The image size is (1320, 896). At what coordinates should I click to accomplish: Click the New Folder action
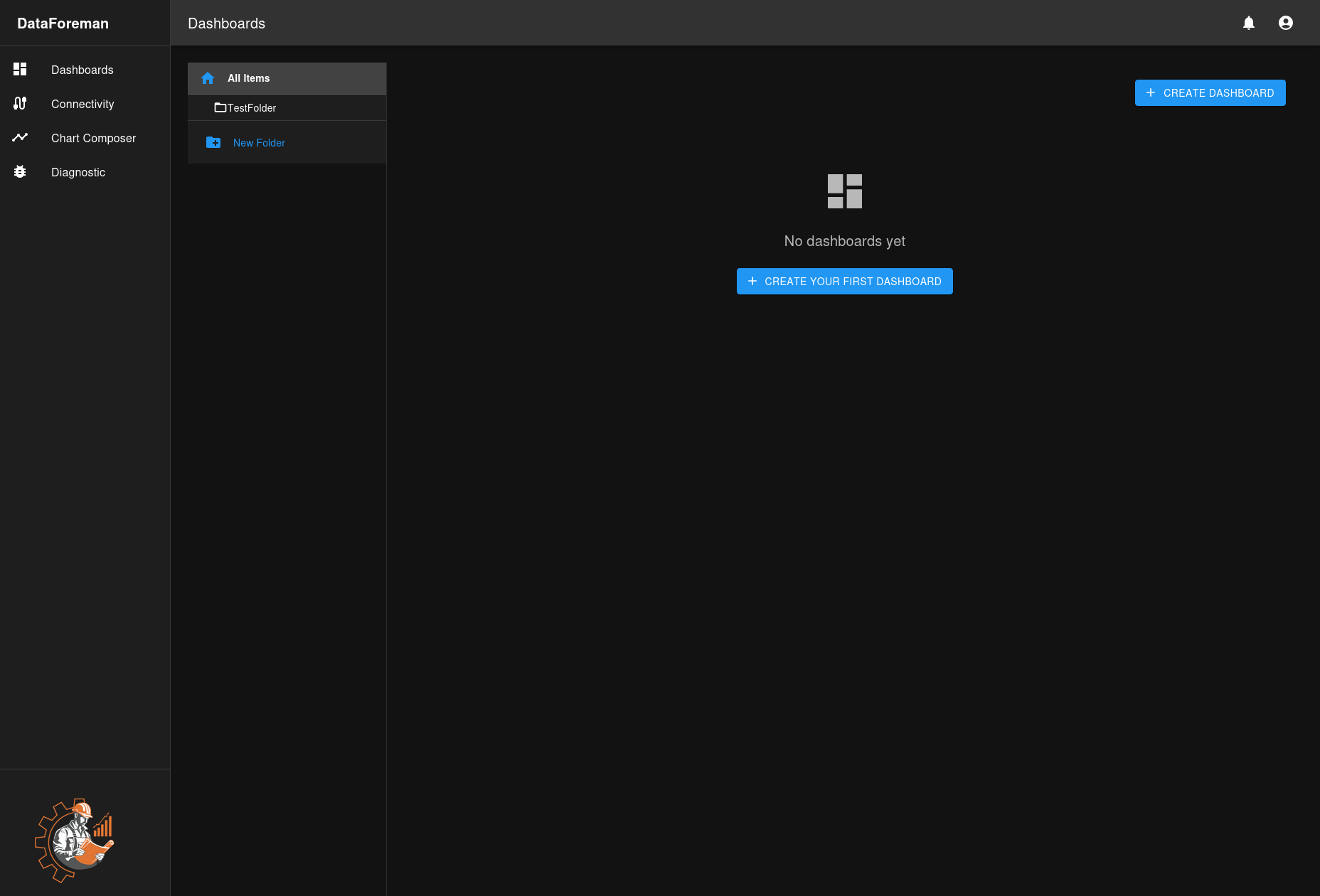click(259, 142)
